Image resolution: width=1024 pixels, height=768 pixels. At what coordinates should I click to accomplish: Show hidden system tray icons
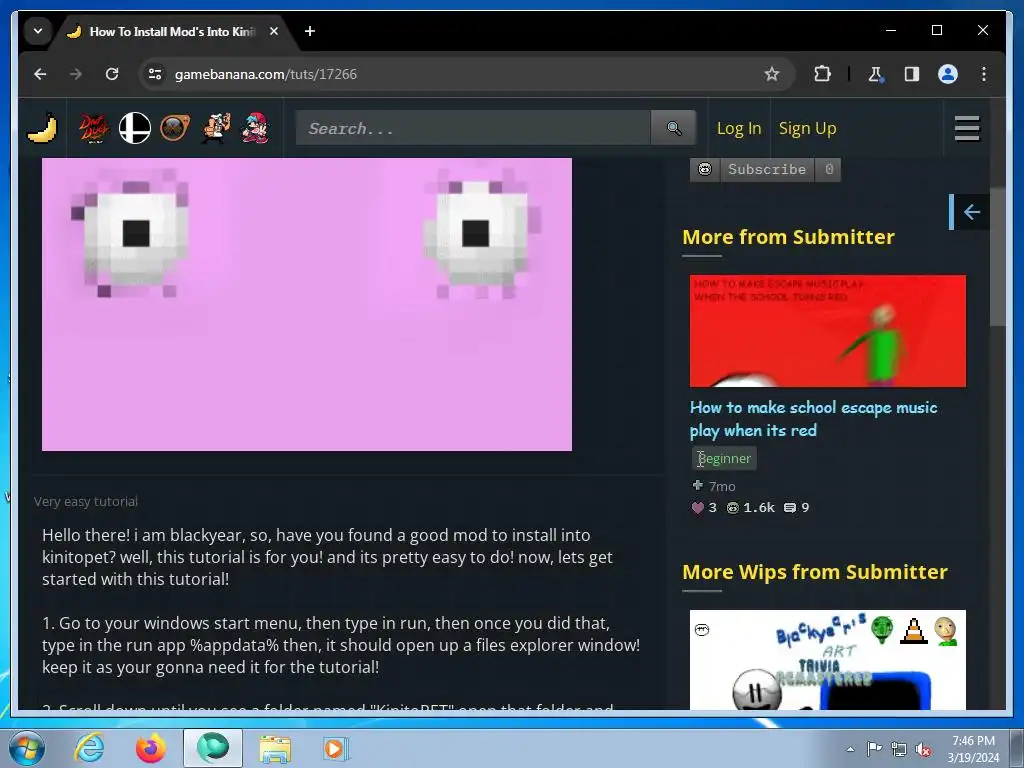[x=850, y=749]
